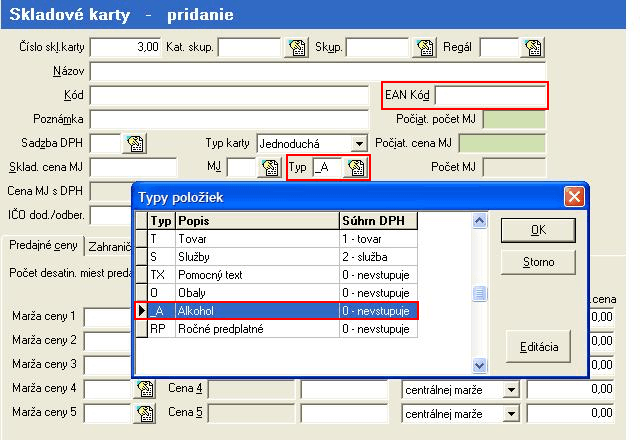The width and height of the screenshot is (640, 440).
Task: Select the Tovar row in the list
Action: click(257, 240)
